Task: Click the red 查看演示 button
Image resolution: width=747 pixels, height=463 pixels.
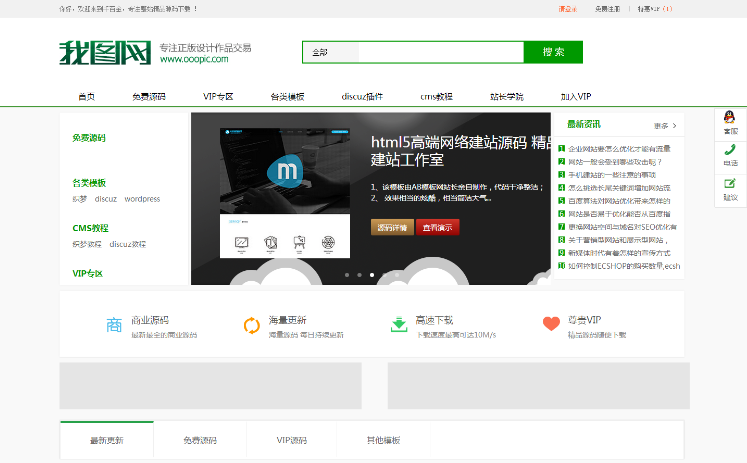Action: [x=437, y=227]
